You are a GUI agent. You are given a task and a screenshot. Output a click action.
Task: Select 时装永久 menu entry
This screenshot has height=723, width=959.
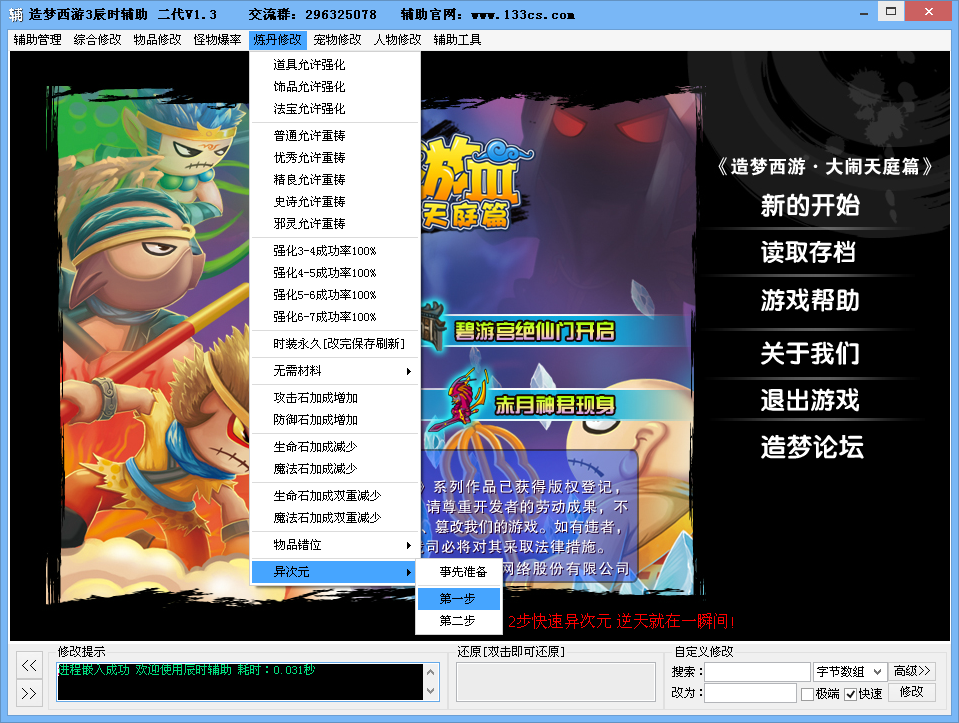(335, 344)
